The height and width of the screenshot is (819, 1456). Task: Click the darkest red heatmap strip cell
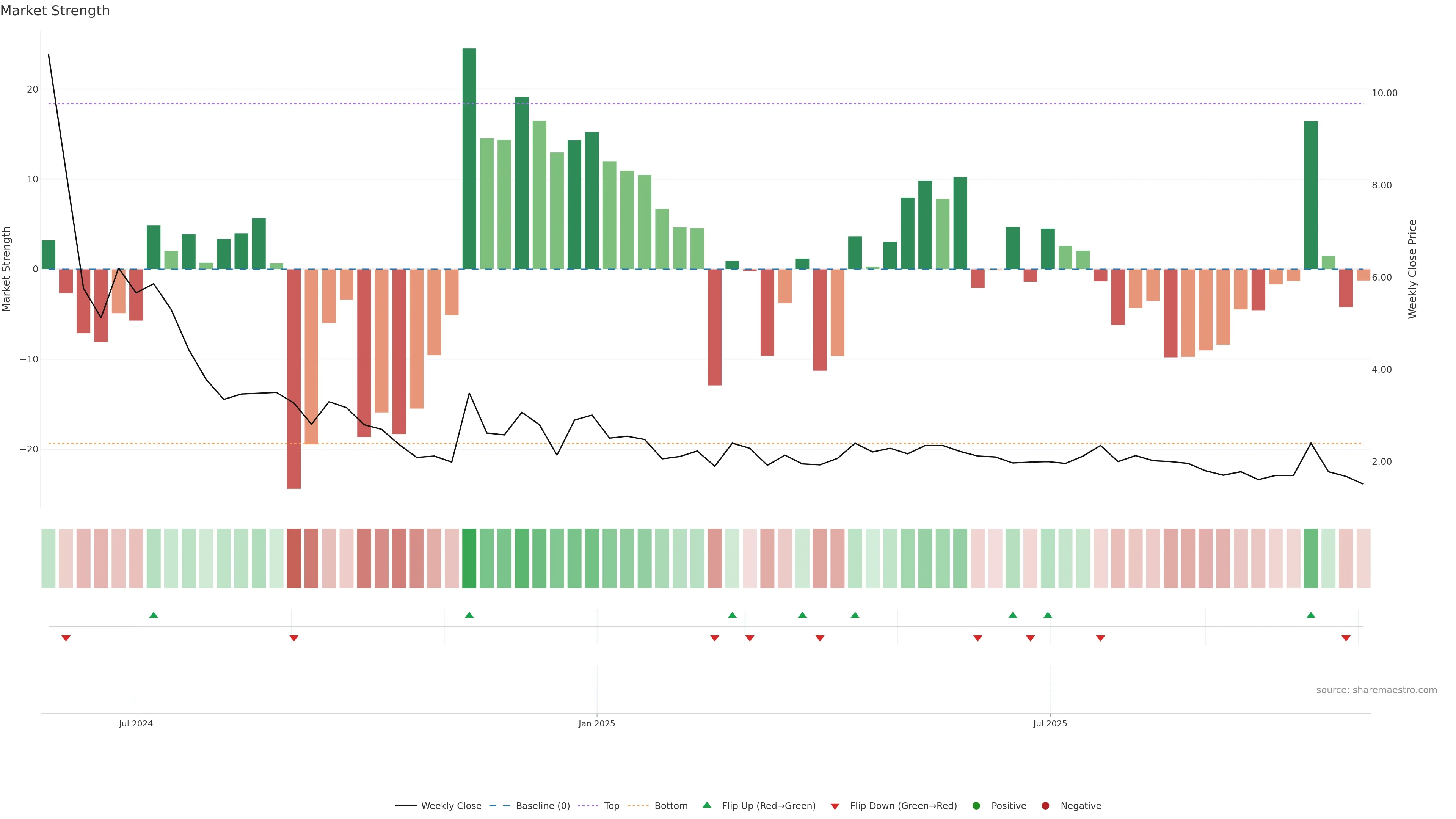tap(294, 559)
